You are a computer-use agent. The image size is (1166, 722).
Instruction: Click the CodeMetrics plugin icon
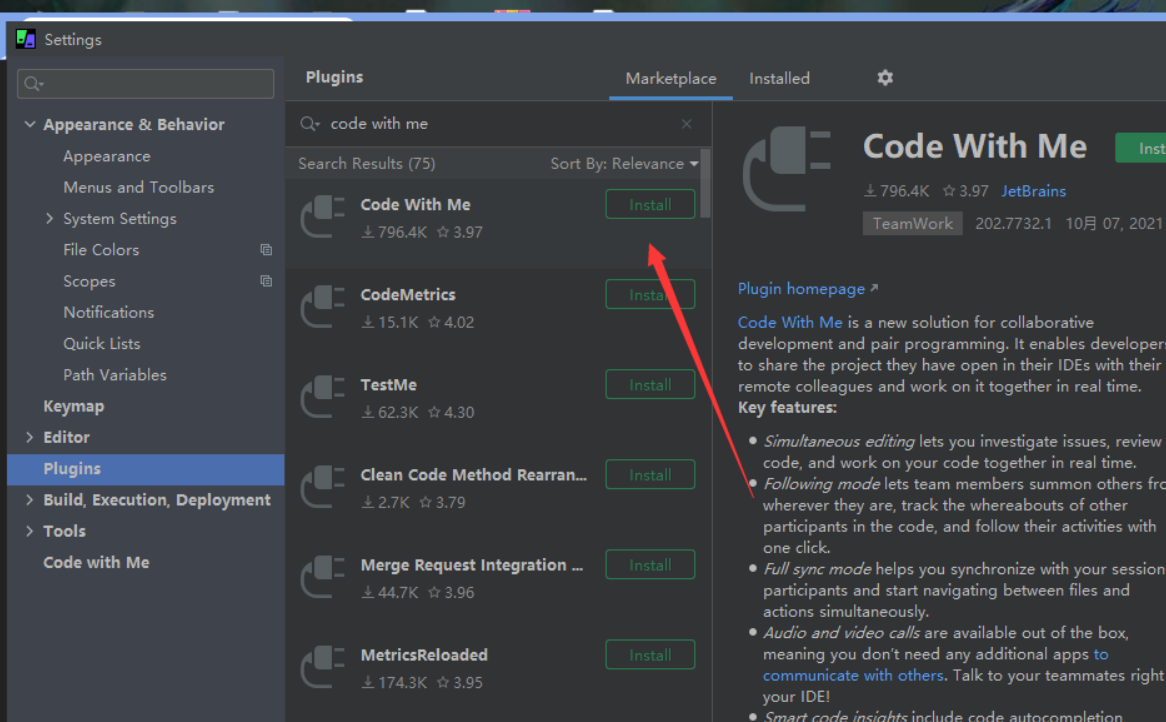point(322,306)
